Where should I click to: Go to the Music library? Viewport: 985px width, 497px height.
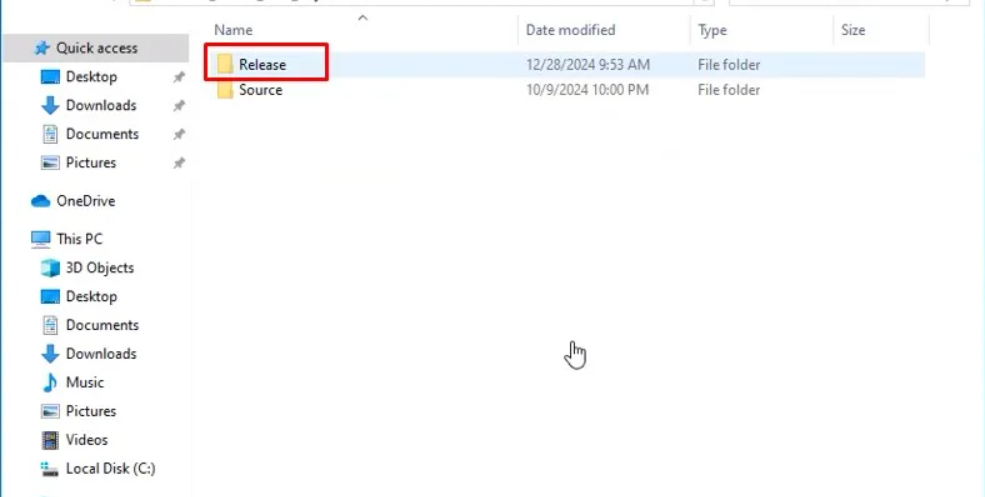coord(84,382)
